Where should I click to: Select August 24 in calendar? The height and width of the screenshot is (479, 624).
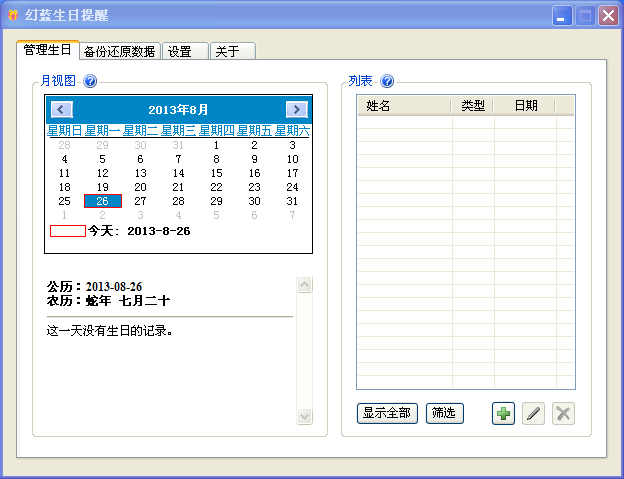(x=292, y=187)
